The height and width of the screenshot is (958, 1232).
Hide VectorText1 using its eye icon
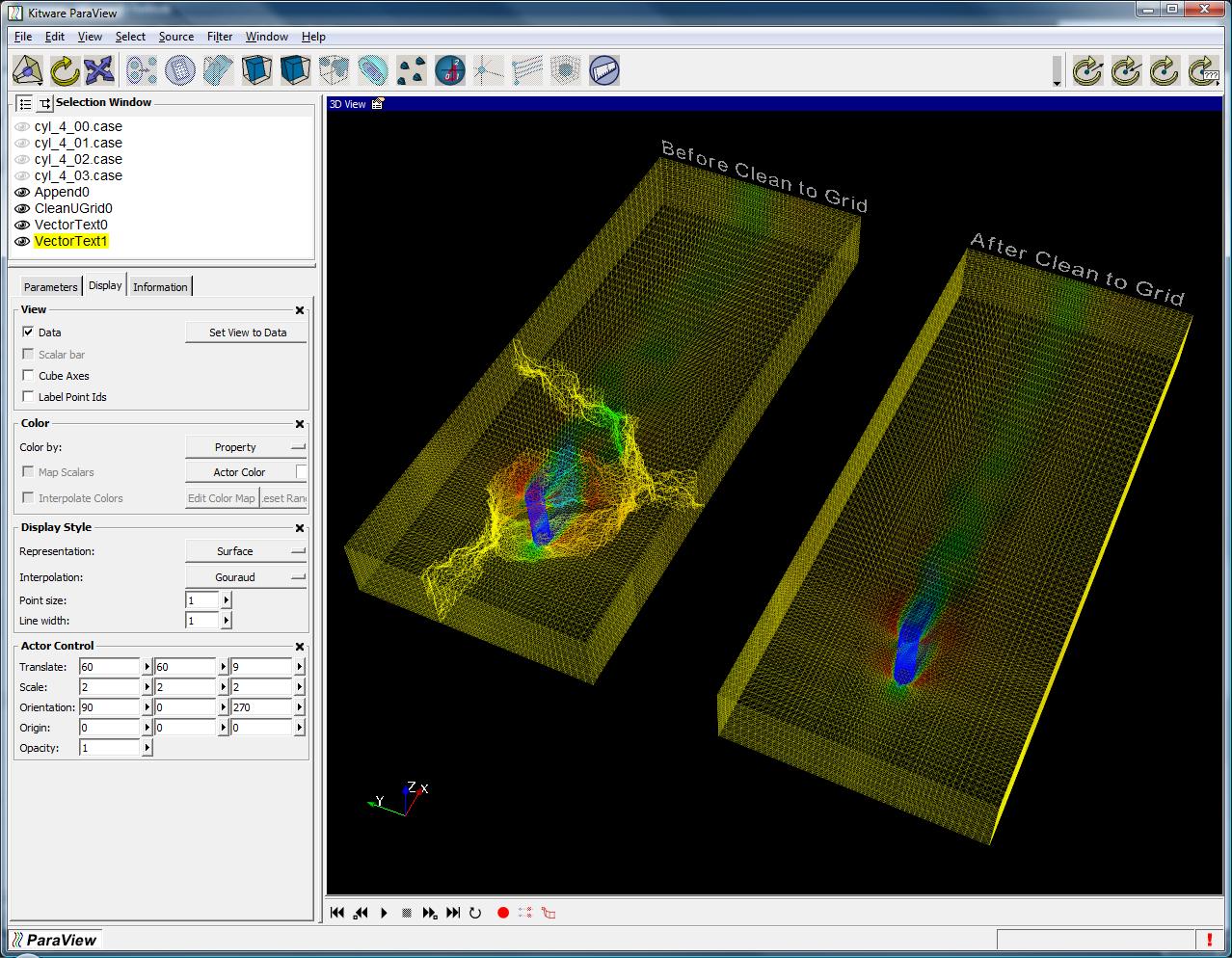(22, 242)
